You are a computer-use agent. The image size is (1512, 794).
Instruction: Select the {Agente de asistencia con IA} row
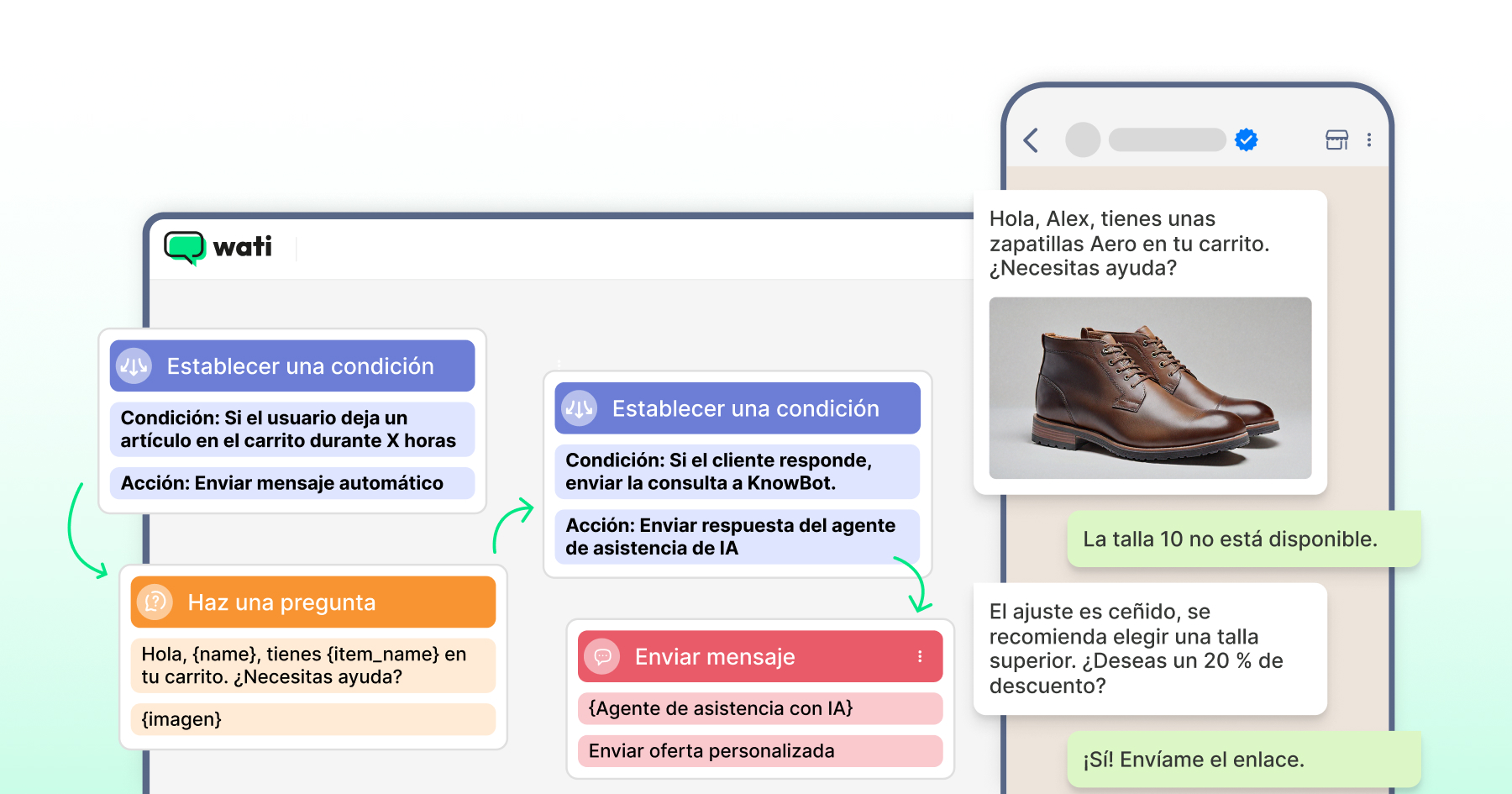point(760,708)
